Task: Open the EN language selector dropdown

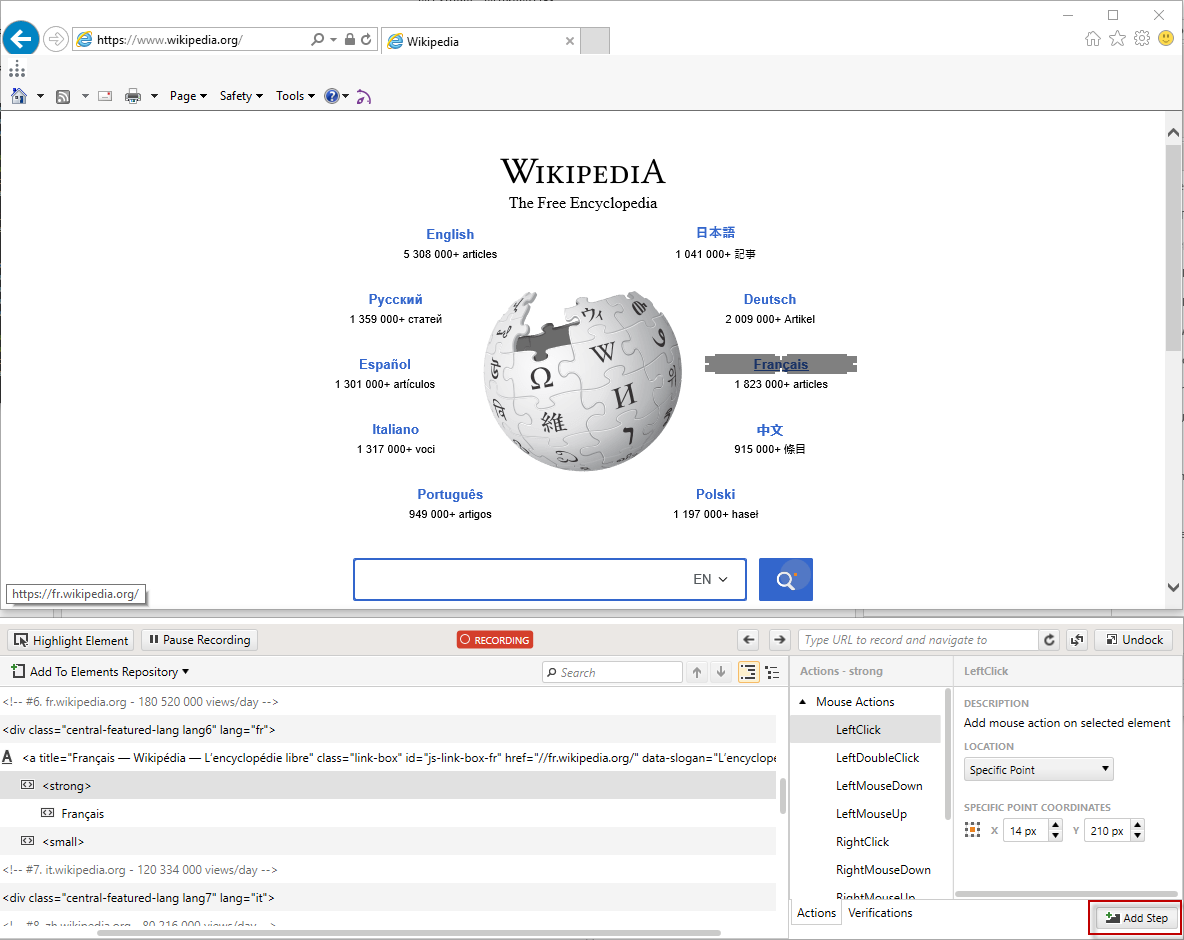Action: pos(711,579)
